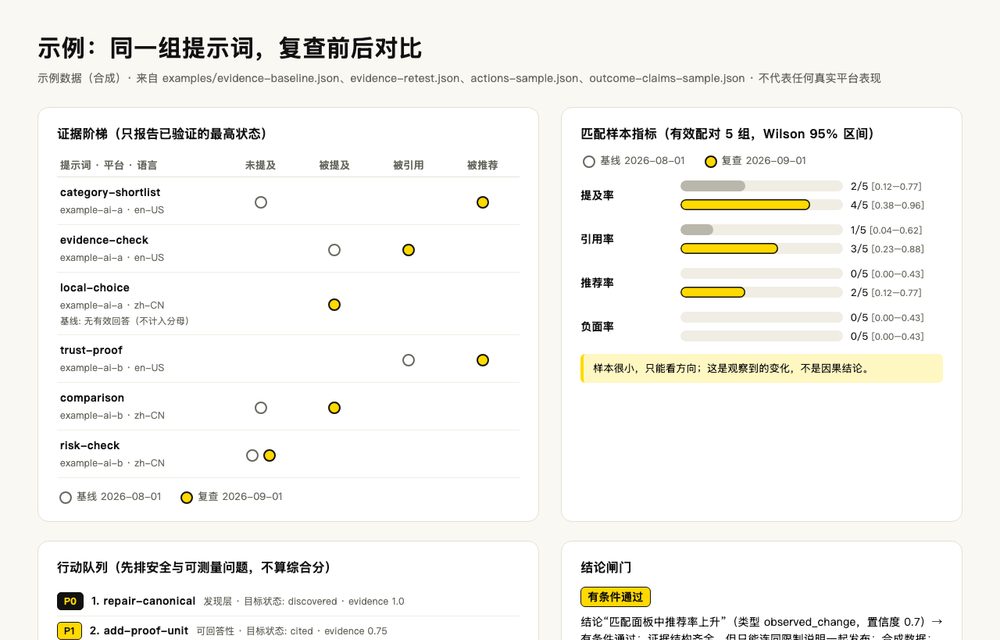This screenshot has height=640, width=1000.
Task: Select the evidence-check prompt name
Action: (x=104, y=240)
